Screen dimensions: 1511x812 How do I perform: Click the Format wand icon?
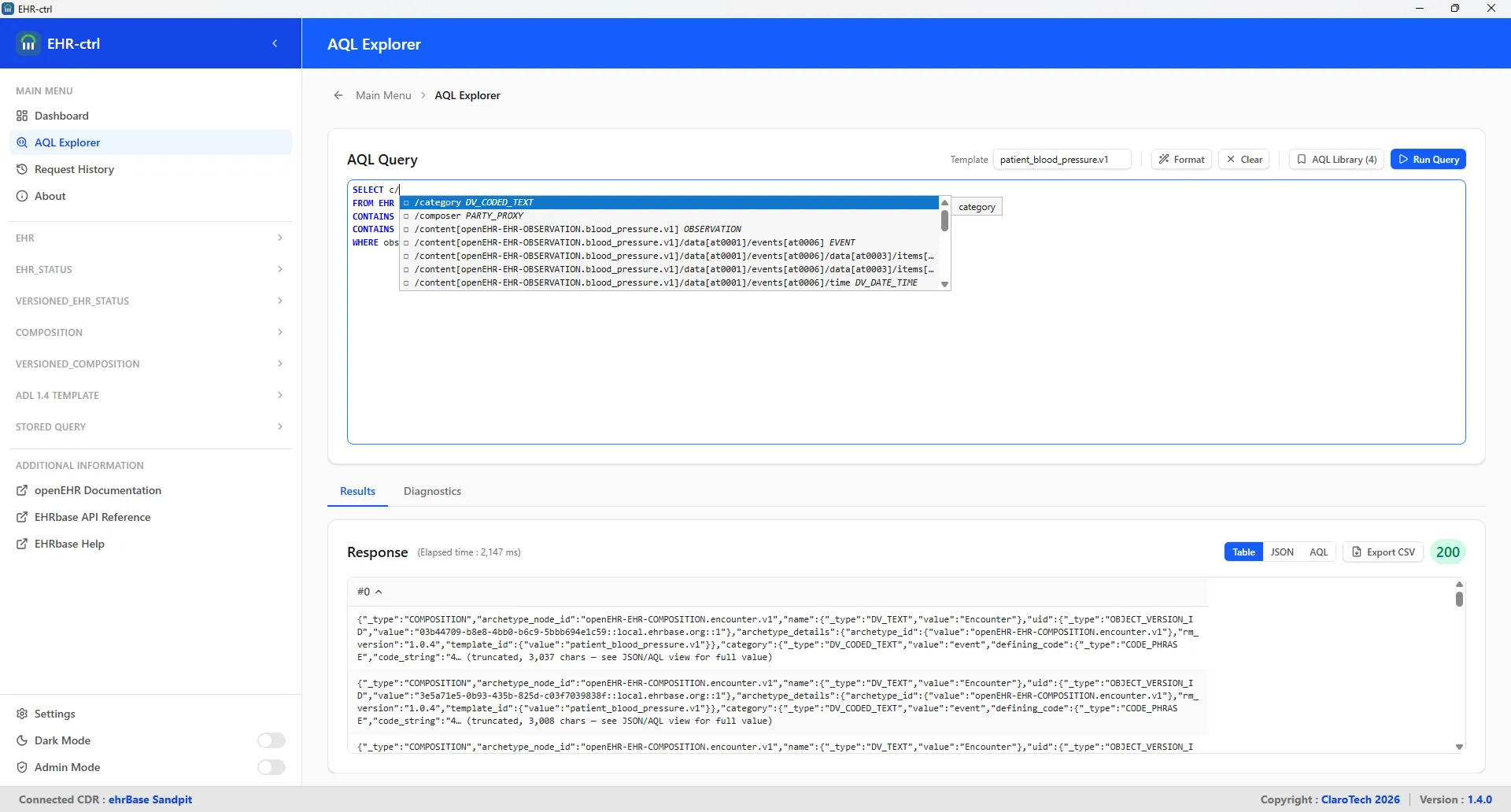tap(1164, 159)
